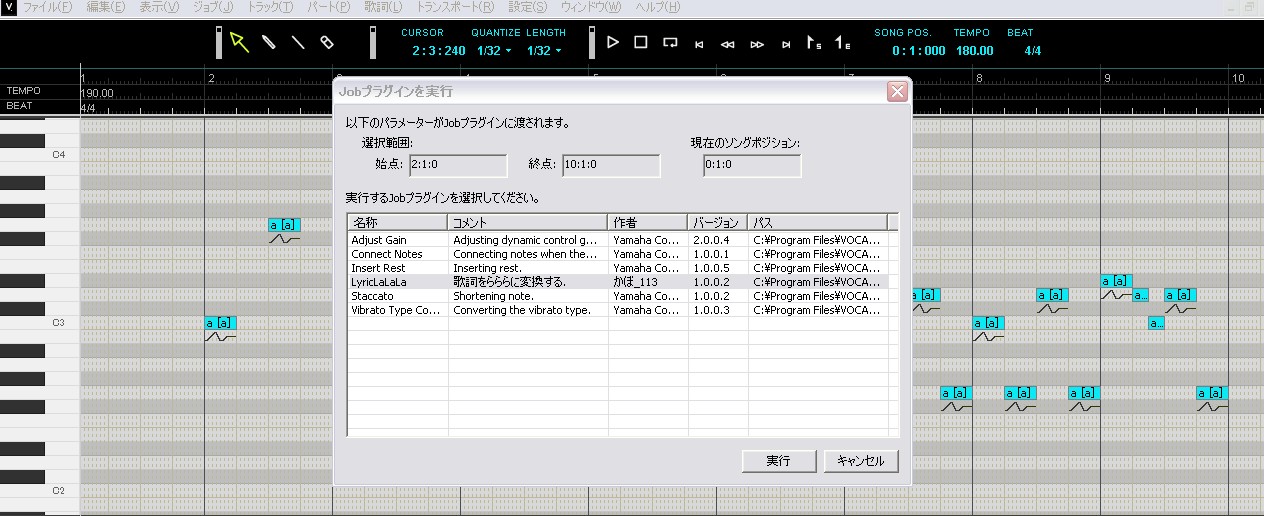Open the Quantize 1/32 dropdown
The width and height of the screenshot is (1264, 516).
494,50
